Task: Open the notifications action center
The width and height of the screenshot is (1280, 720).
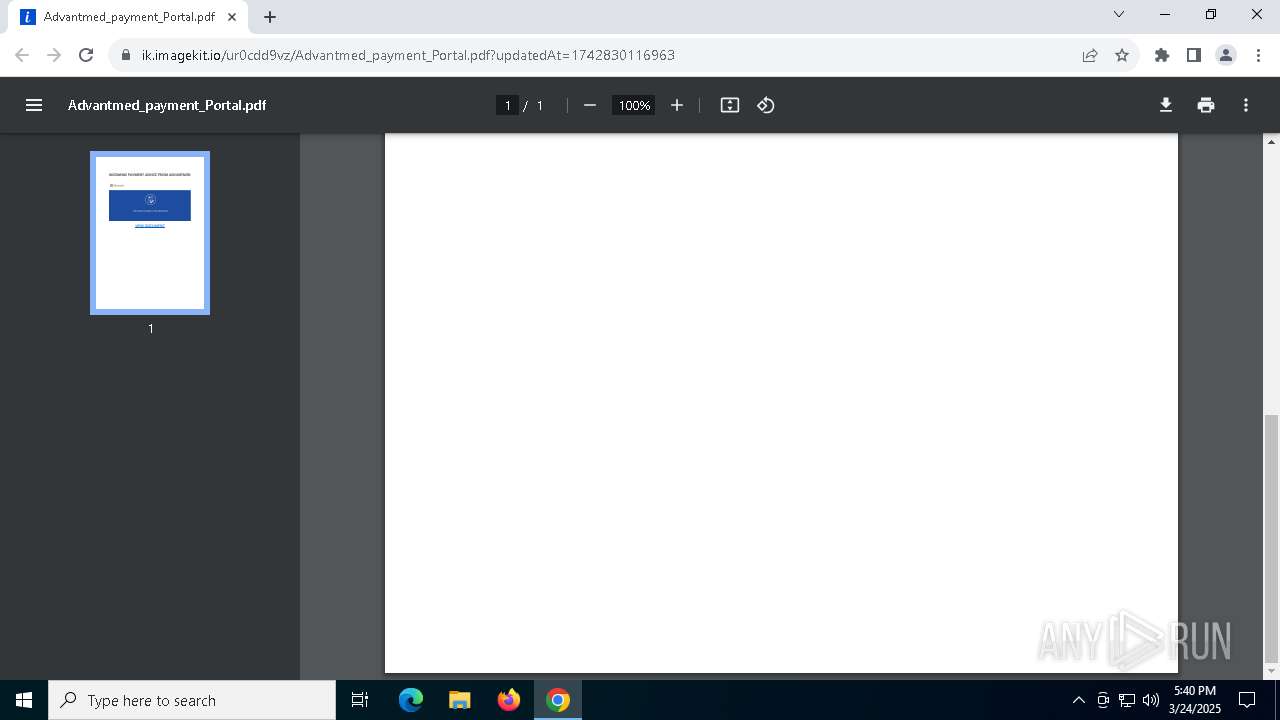Action: [1247, 700]
